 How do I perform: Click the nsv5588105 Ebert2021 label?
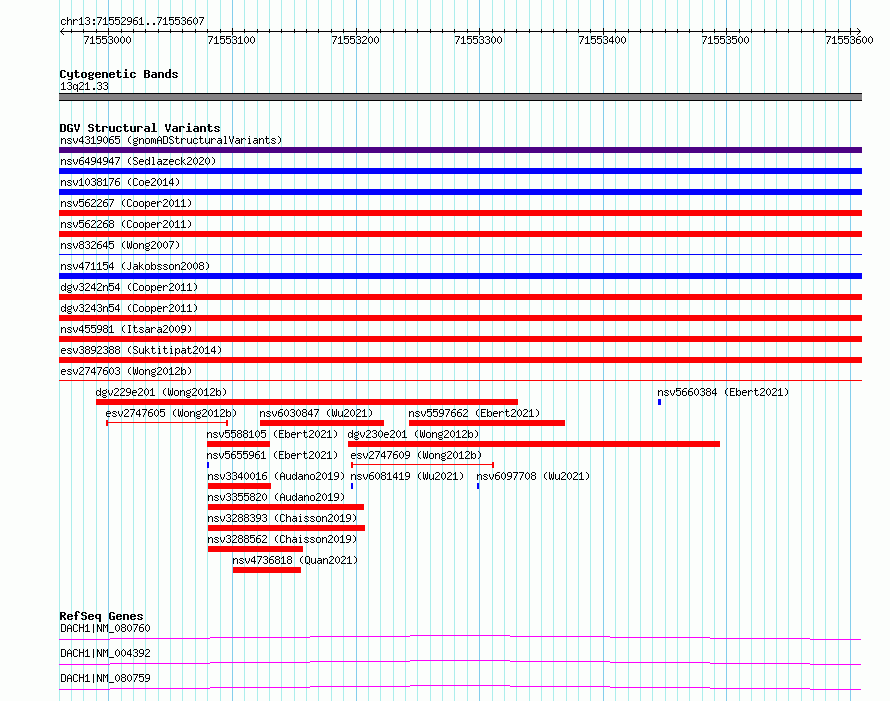point(272,434)
